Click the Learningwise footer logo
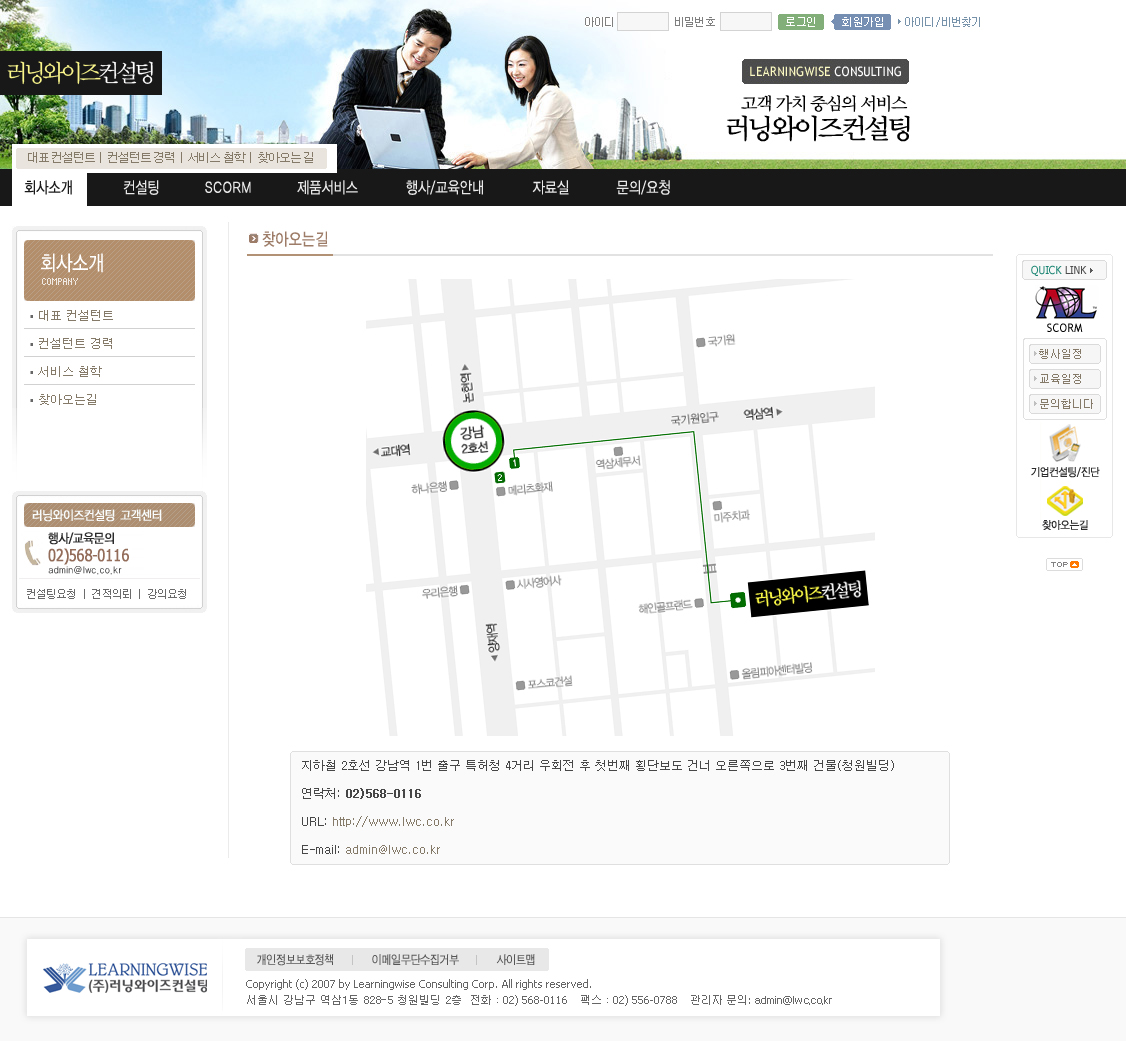This screenshot has width=1126, height=1041. (x=125, y=977)
